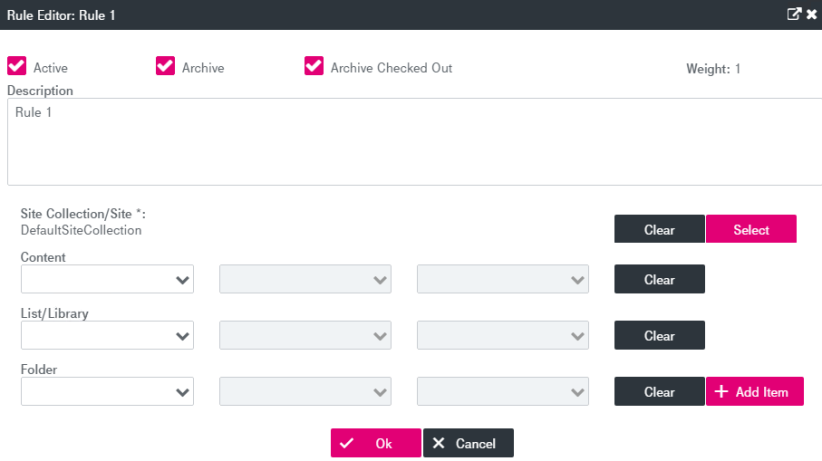Open the first List/Library dropdown
Image resolution: width=822 pixels, height=461 pixels.
pos(107,336)
